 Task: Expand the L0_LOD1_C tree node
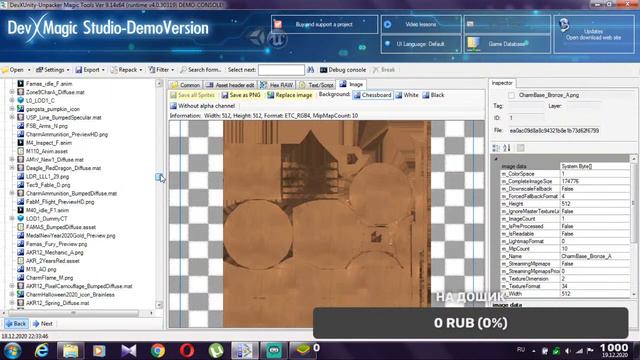[x=12, y=100]
